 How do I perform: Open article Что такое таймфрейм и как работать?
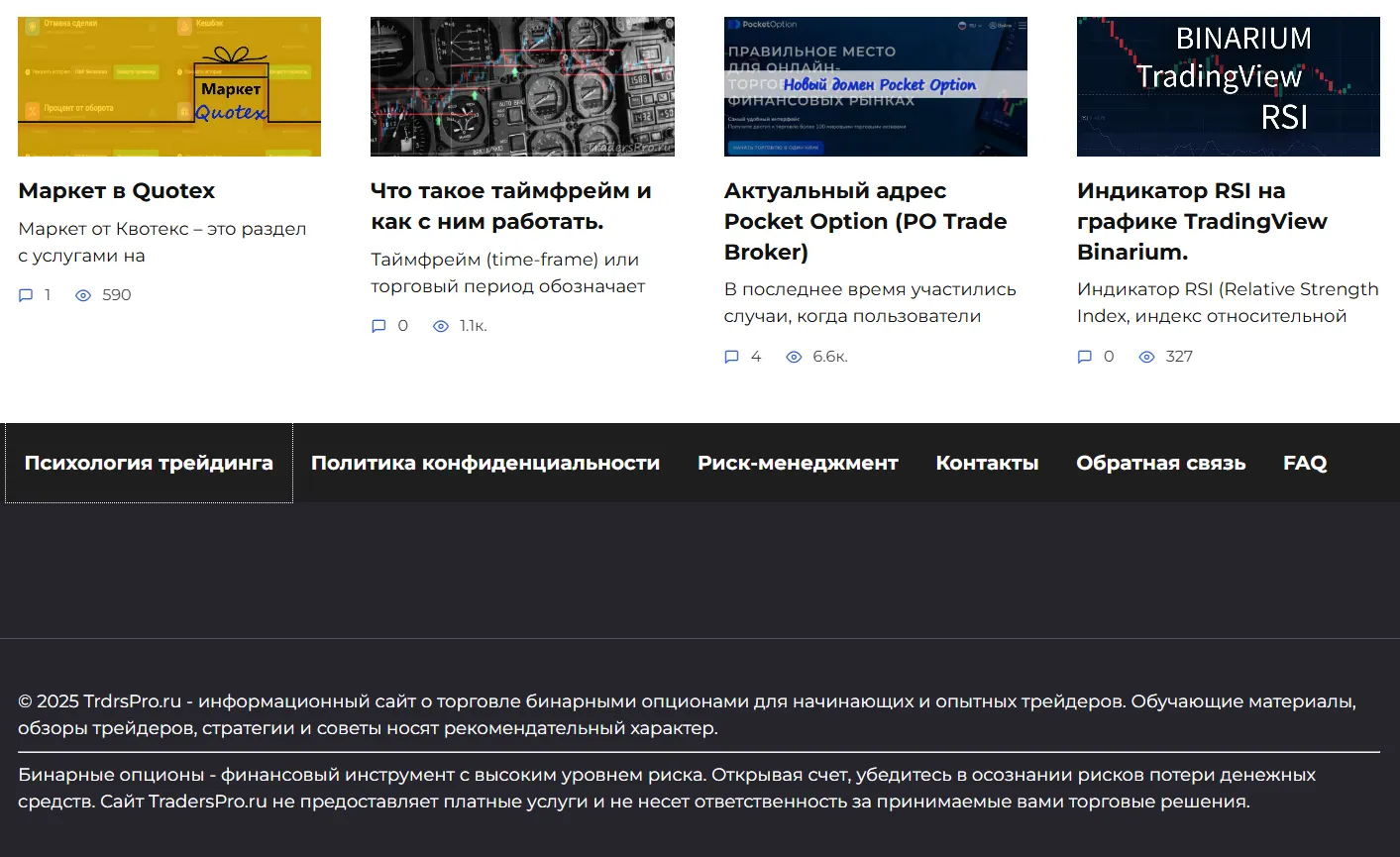tap(511, 206)
